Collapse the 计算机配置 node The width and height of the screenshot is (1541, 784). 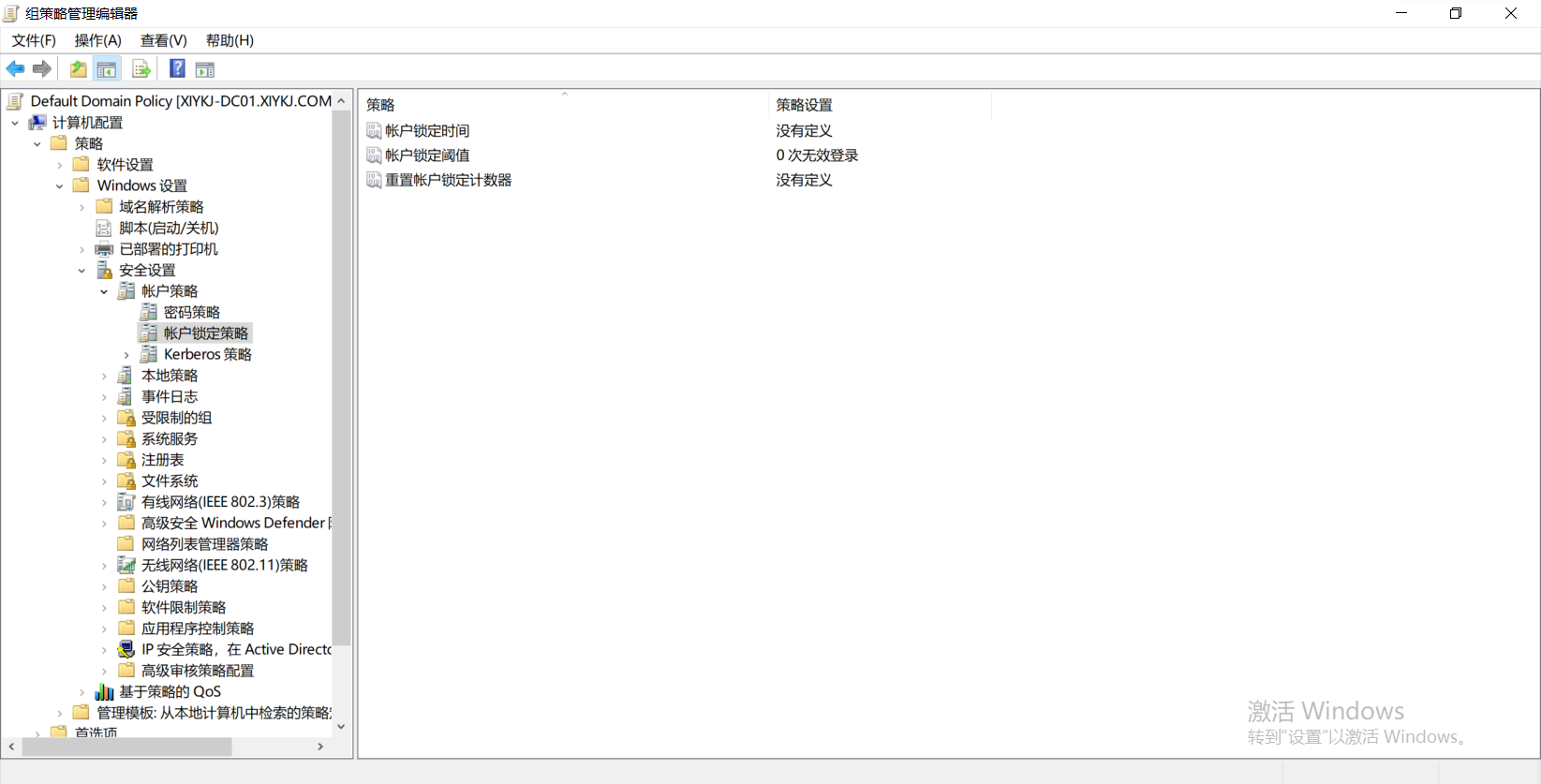pos(15,123)
